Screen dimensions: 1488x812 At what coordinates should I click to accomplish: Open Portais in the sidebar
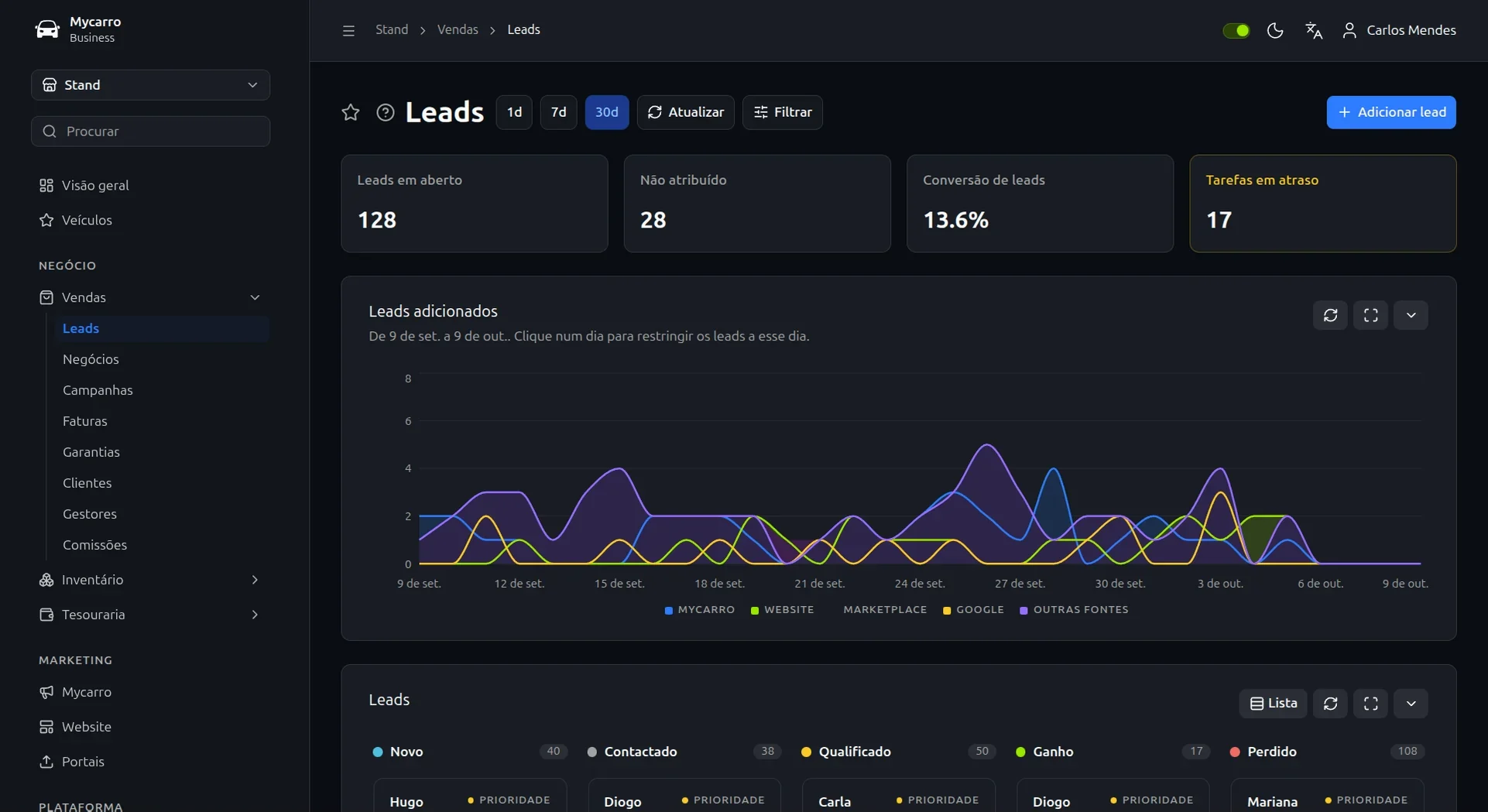pyautogui.click(x=150, y=762)
